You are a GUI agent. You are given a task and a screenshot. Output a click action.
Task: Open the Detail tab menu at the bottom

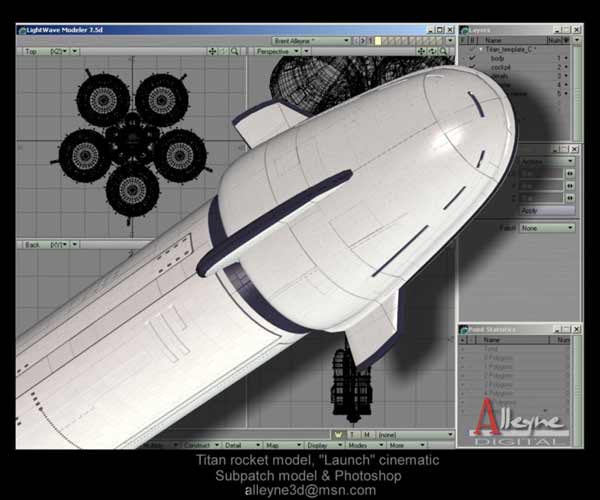(243, 445)
